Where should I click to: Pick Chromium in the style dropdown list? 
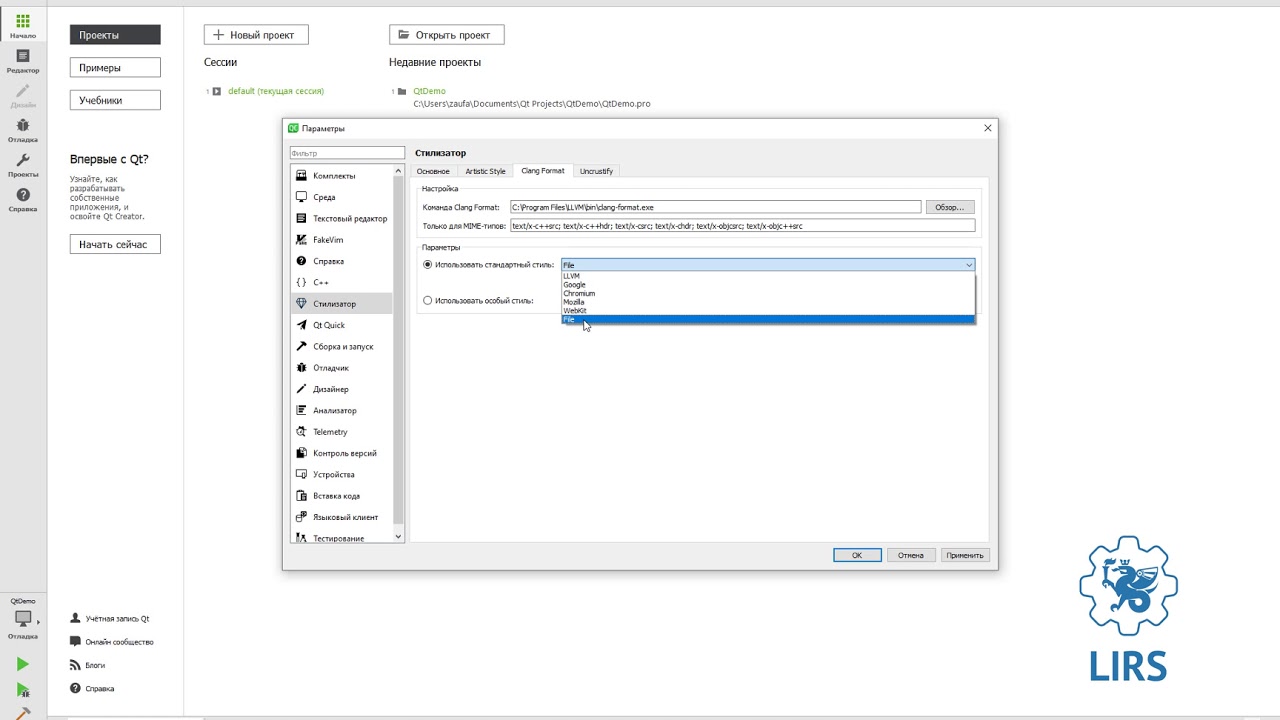click(768, 294)
